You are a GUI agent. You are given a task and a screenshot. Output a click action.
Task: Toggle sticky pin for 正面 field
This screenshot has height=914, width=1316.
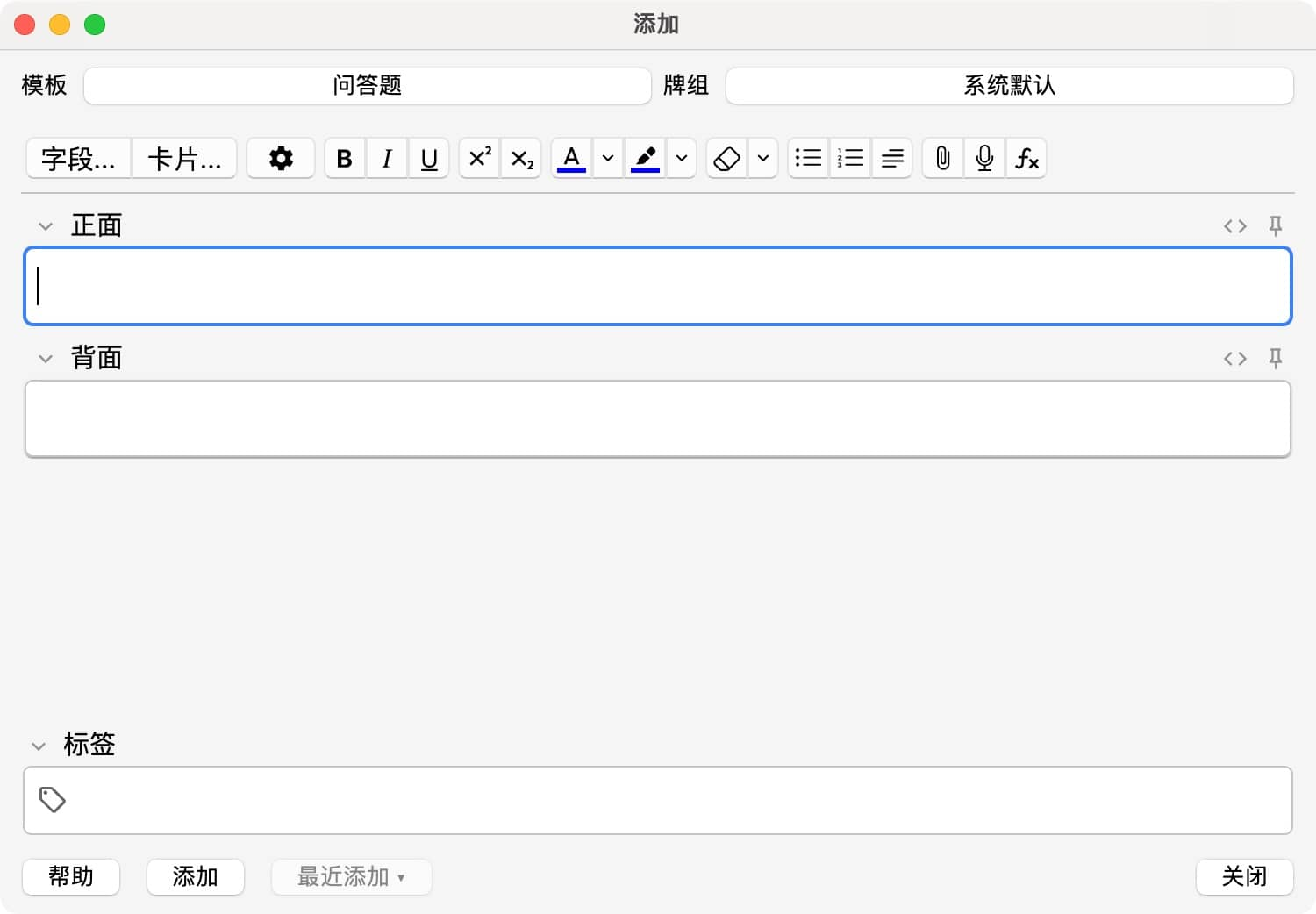1276,226
